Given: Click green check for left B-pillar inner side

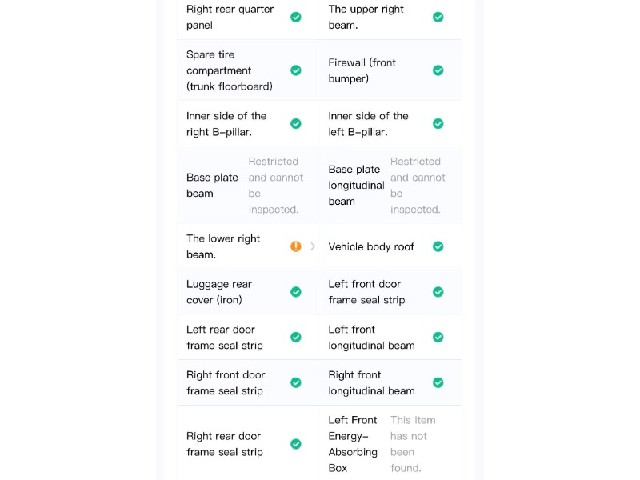Looking at the screenshot, I should tap(438, 123).
